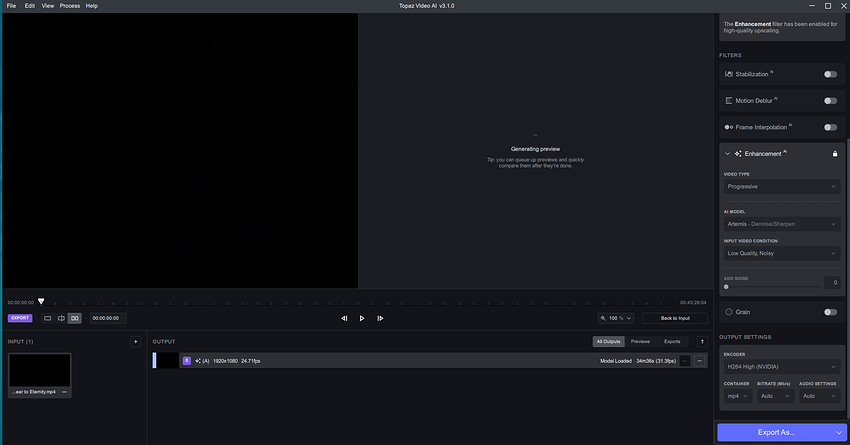Viewport: 850px width, 445px height.
Task: Click the play button under the preview
Action: (362, 318)
